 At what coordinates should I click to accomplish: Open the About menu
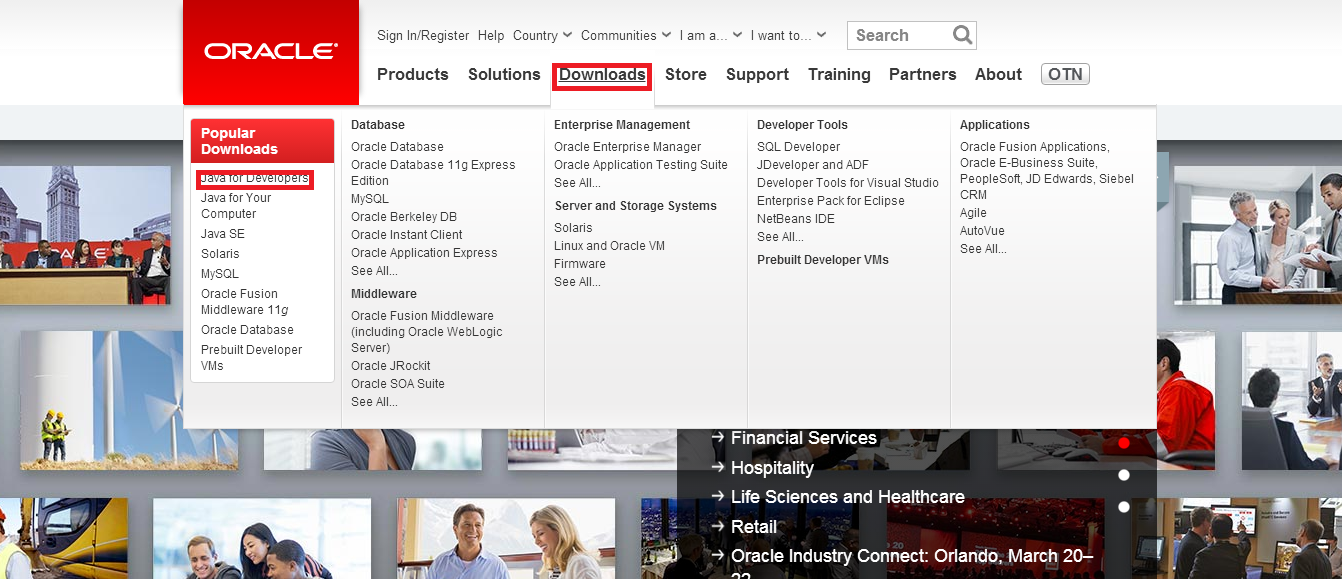[x=998, y=74]
